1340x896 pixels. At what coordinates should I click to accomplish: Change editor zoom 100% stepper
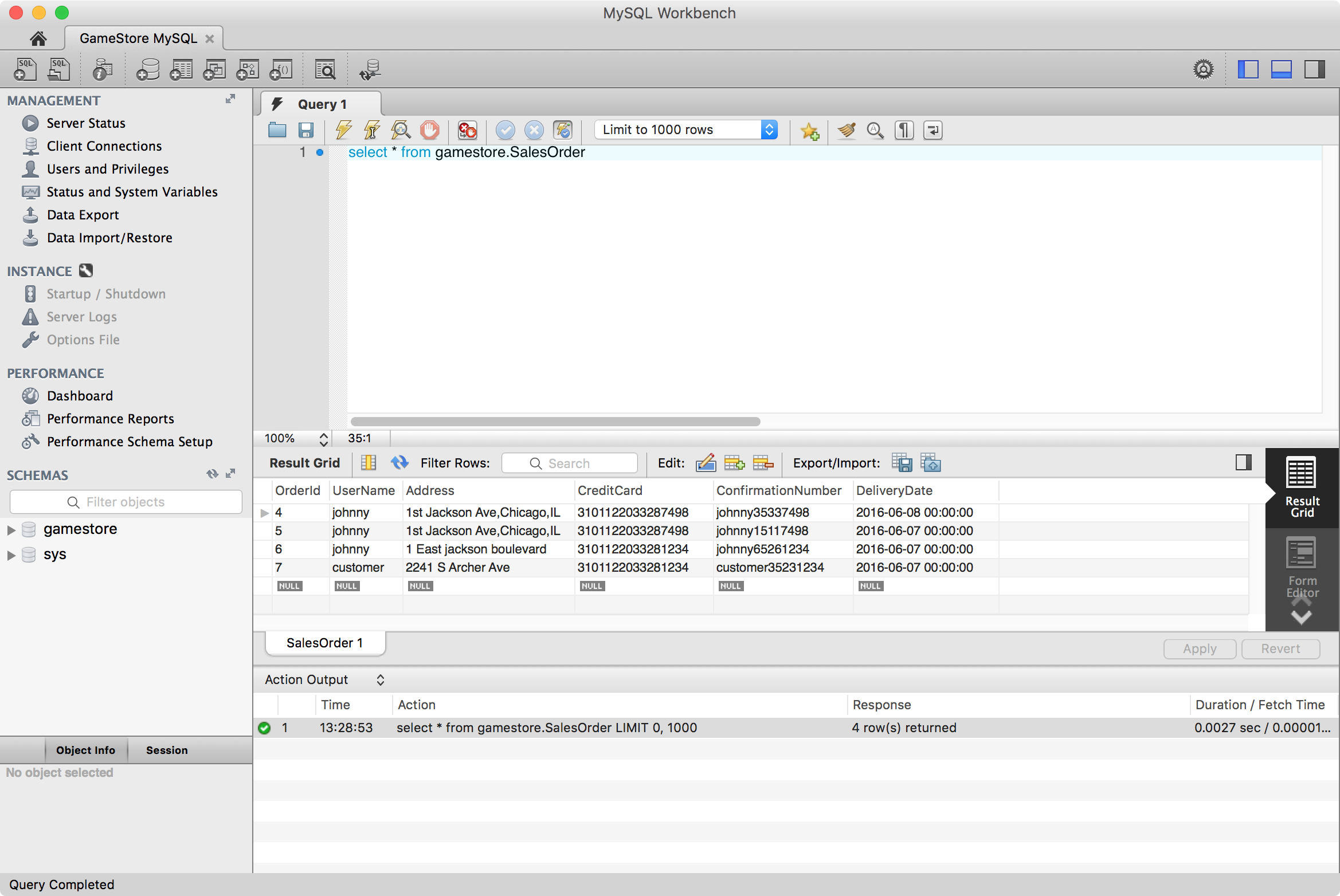(x=324, y=439)
